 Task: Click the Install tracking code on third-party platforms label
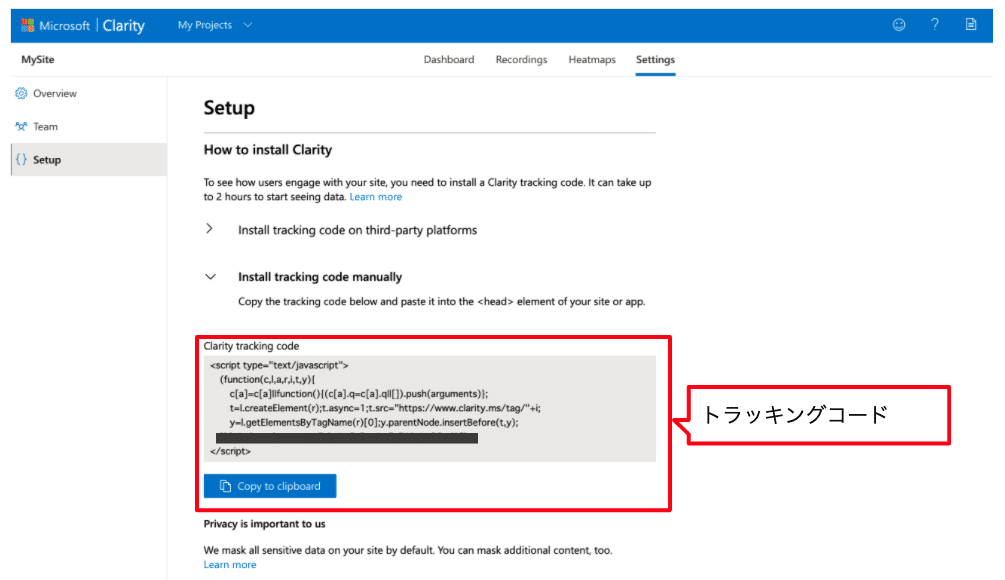pos(358,230)
